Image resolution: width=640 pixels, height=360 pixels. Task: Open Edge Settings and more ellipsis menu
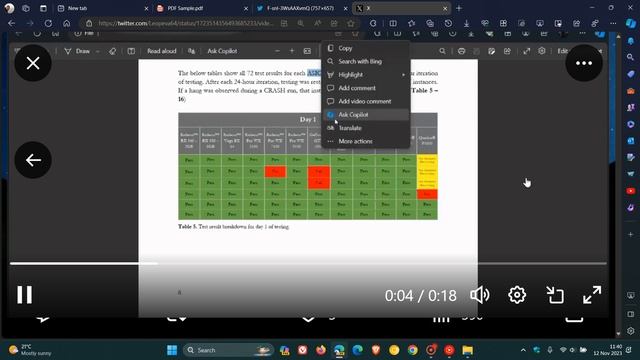tap(613, 23)
